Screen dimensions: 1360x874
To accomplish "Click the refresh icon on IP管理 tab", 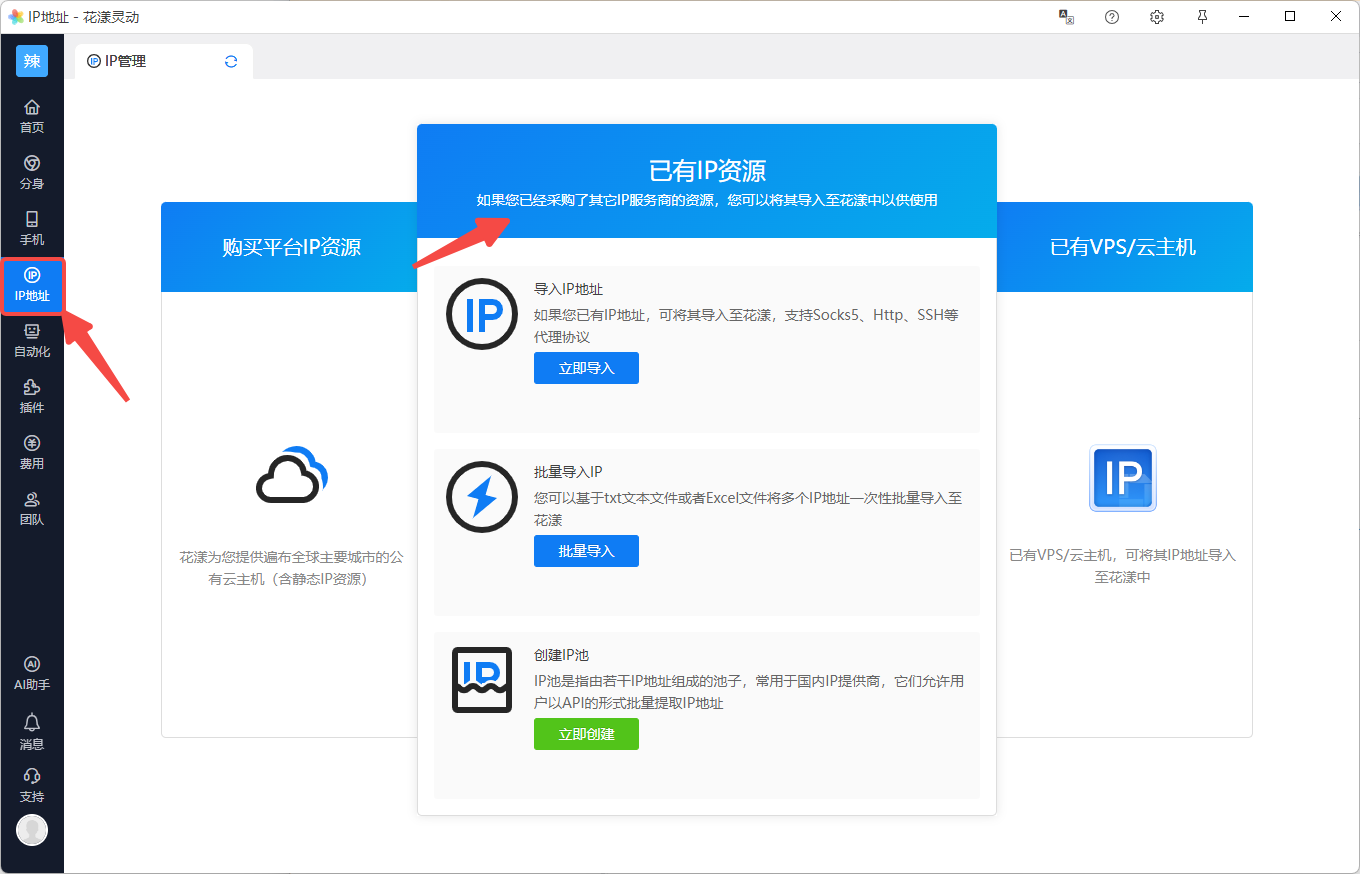I will click(231, 61).
